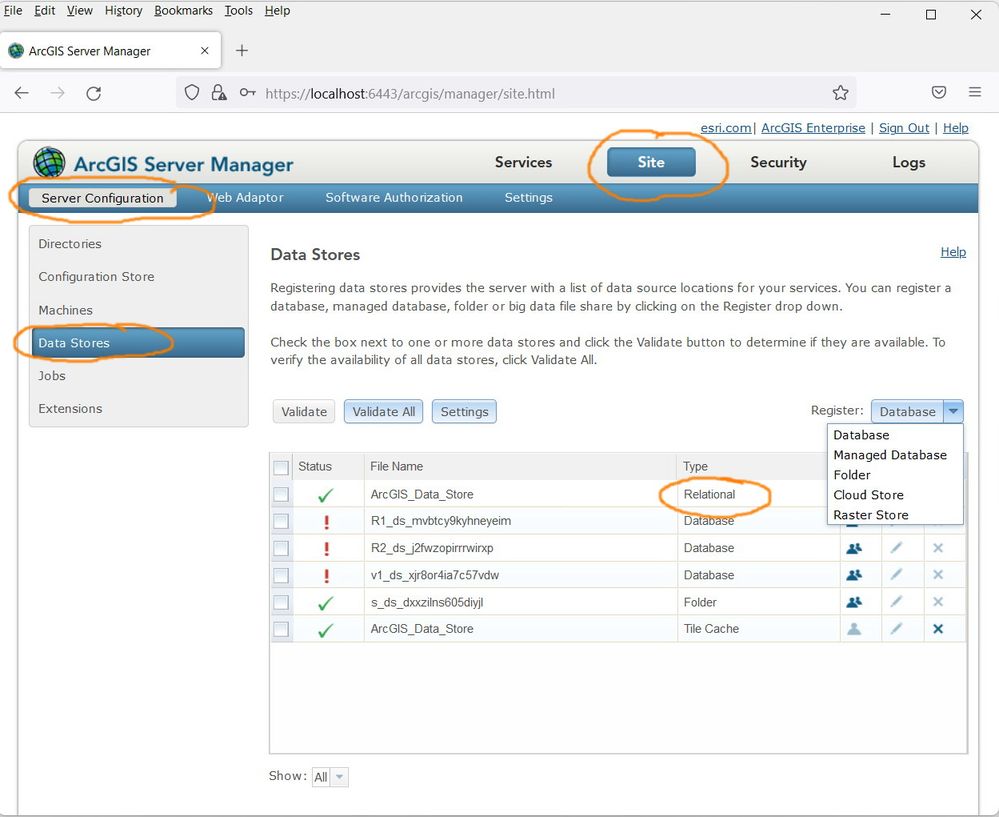Image resolution: width=999 pixels, height=817 pixels.
Task: Click the red error status of R2_ds_j2fwzopirrrwirxp
Action: (x=326, y=549)
